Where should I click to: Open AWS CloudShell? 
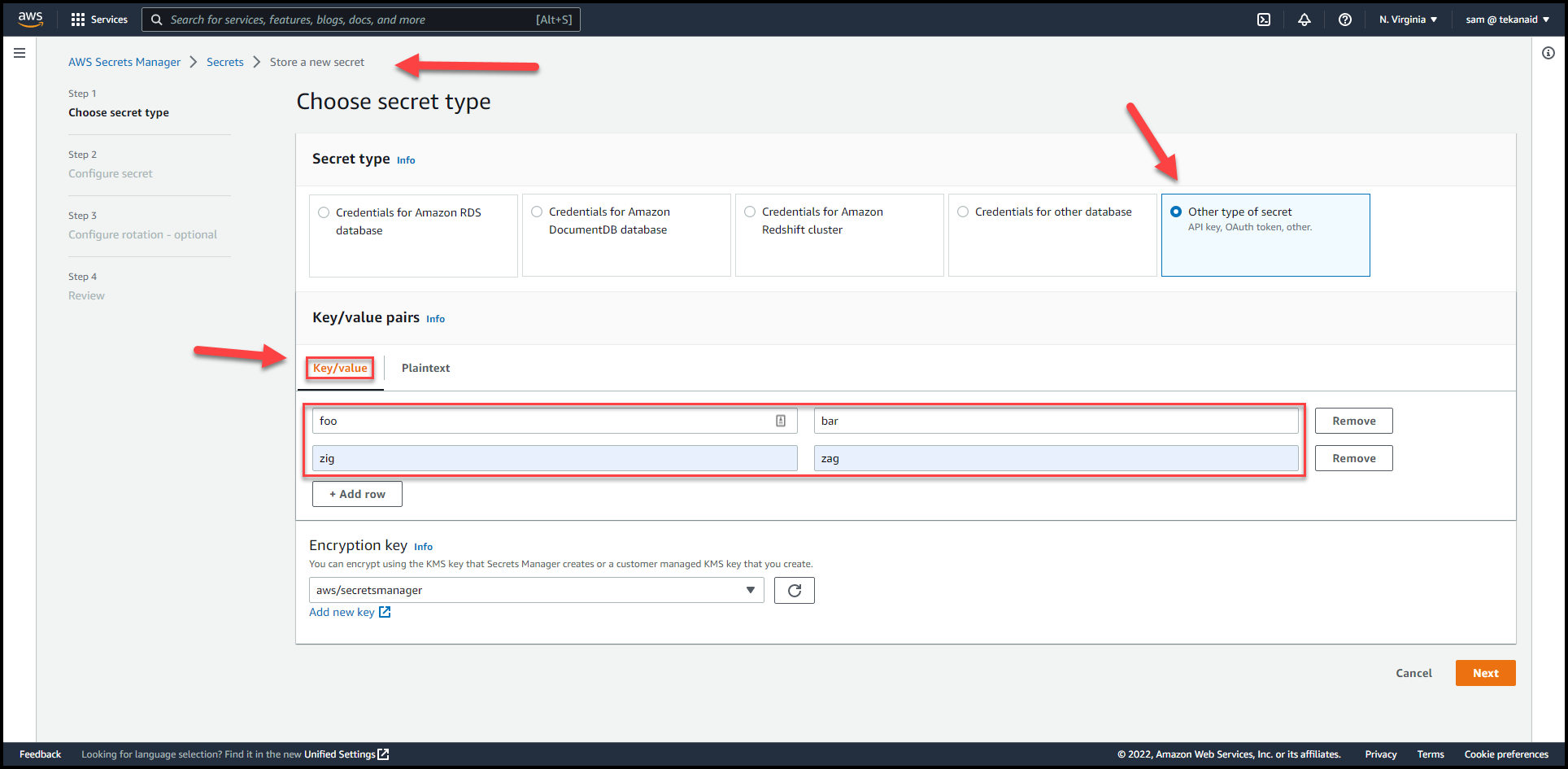pyautogui.click(x=1264, y=19)
